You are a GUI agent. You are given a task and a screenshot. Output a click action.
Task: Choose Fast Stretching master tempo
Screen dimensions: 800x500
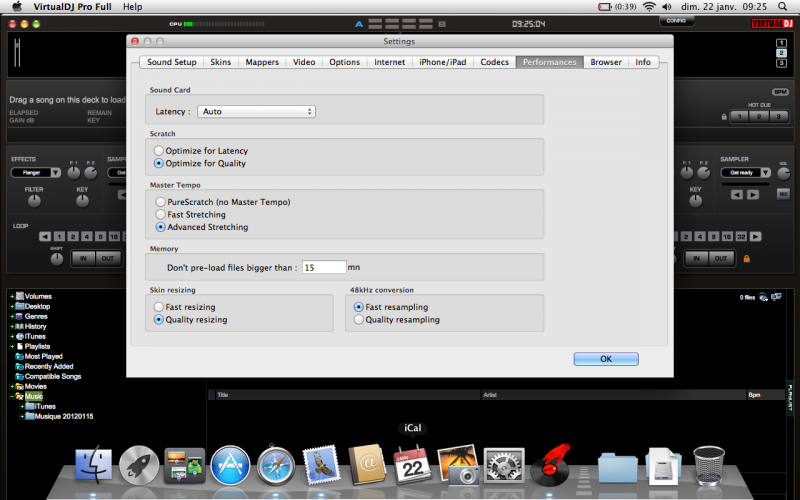(160, 214)
